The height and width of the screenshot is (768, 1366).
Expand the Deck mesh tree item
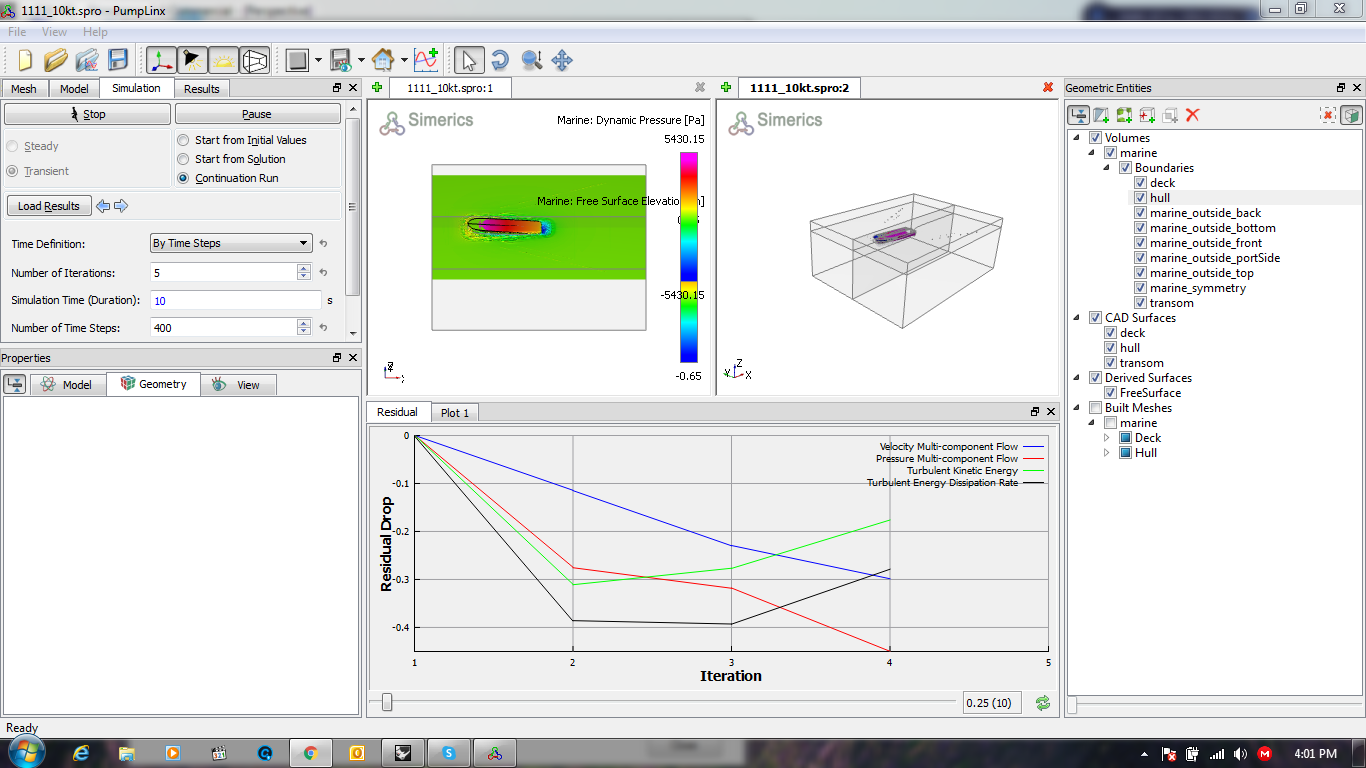click(1106, 437)
